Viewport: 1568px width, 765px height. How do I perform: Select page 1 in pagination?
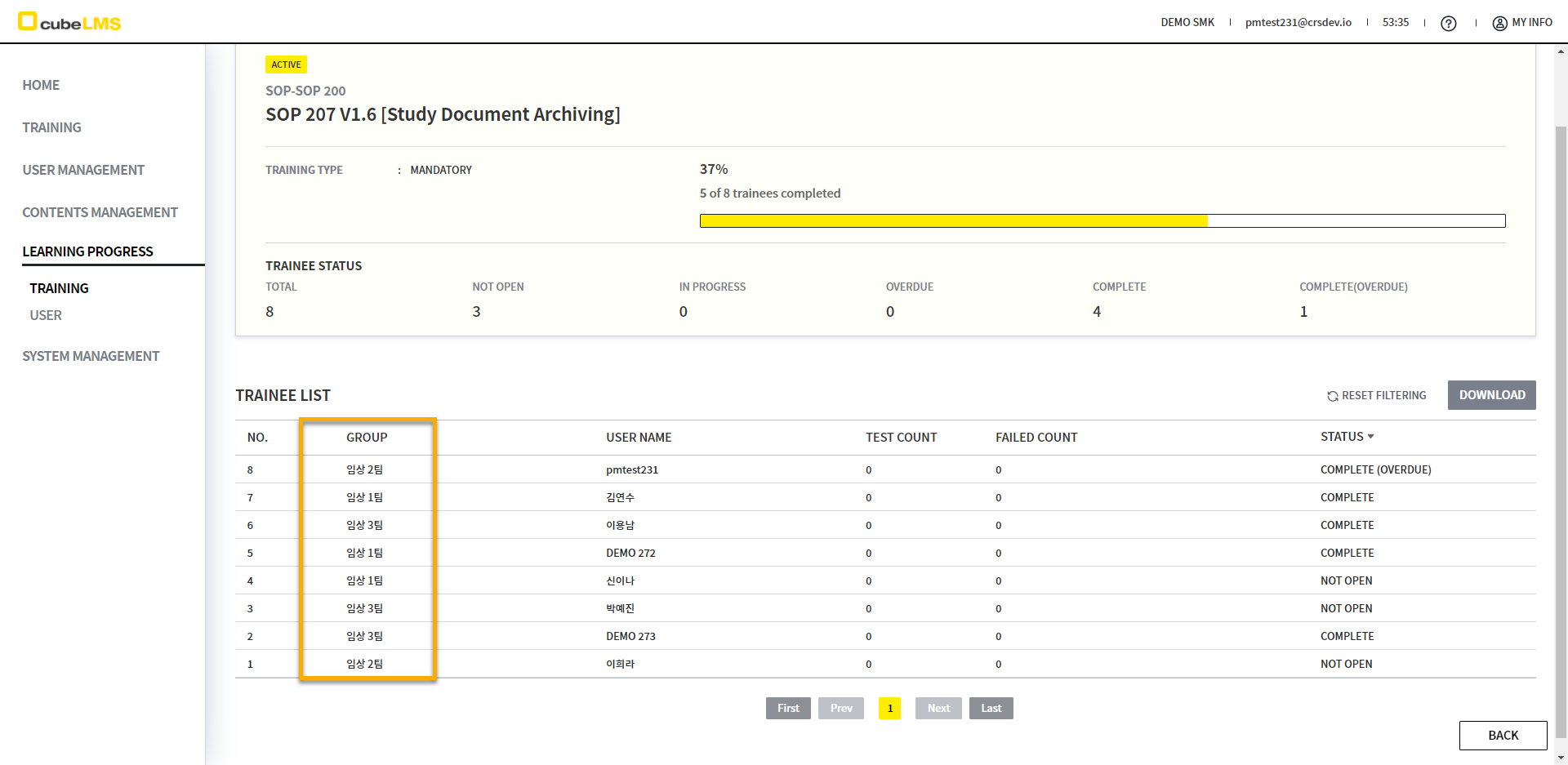click(889, 708)
